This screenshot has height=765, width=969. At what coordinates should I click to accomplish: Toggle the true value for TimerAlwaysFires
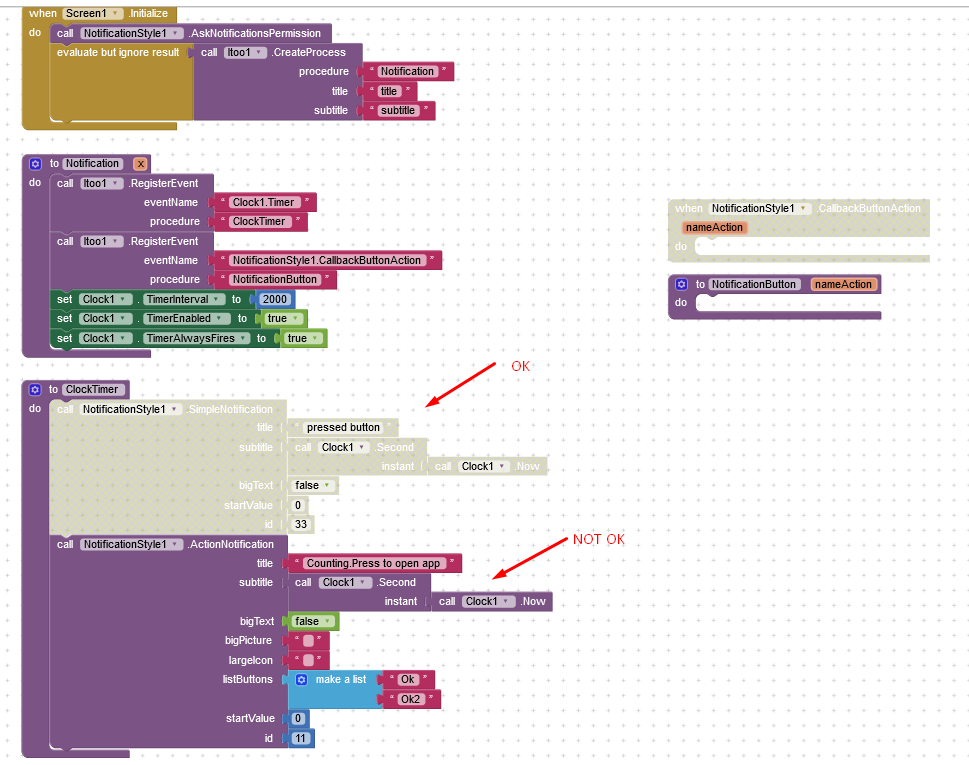(x=302, y=339)
